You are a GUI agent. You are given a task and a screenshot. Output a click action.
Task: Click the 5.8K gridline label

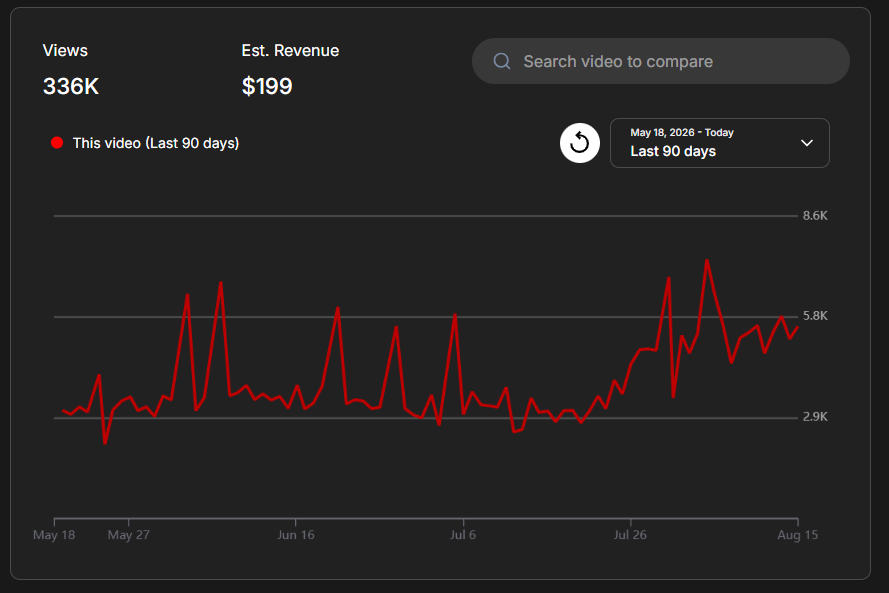click(x=815, y=316)
